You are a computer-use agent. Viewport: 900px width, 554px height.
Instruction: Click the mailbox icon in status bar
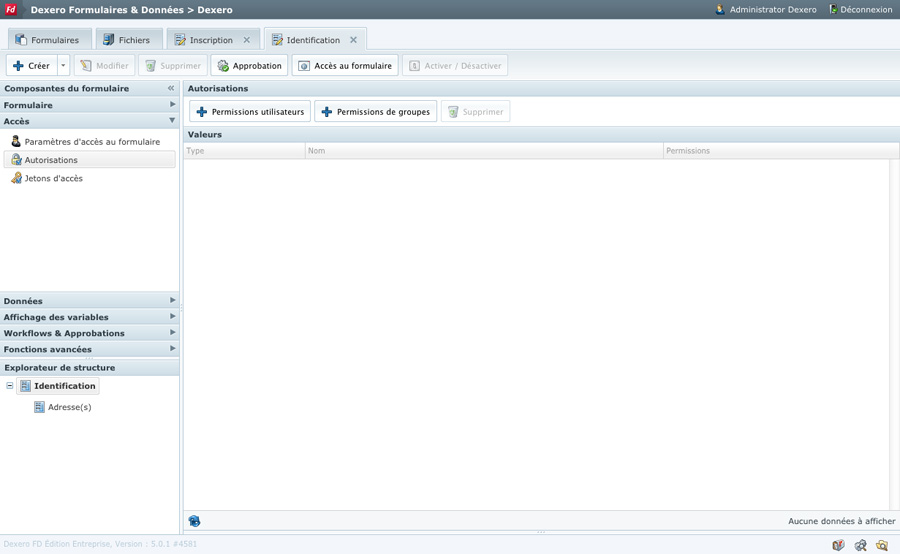[x=838, y=545]
